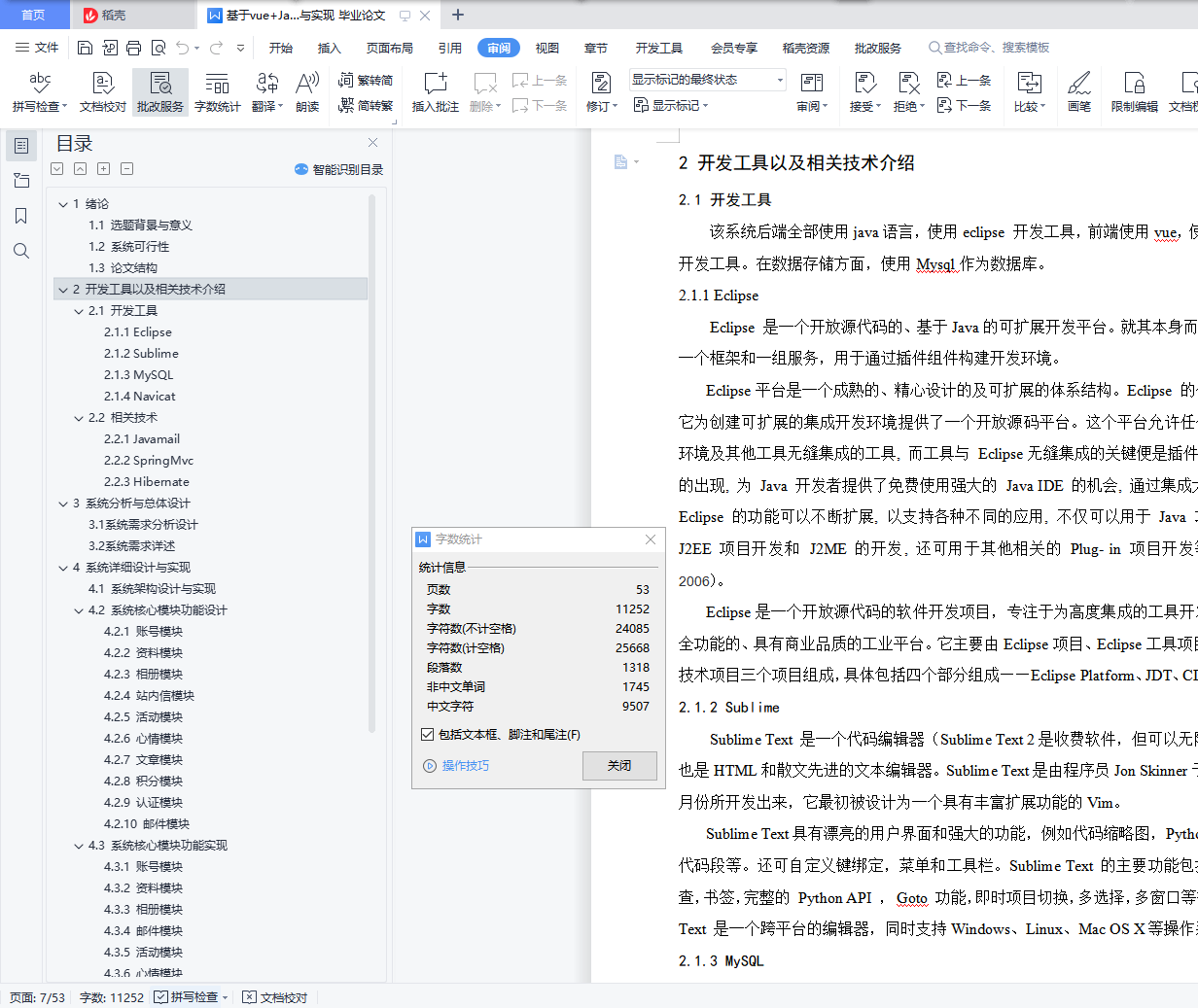
Task: Toggle Track Changes revision tool
Action: [602, 92]
